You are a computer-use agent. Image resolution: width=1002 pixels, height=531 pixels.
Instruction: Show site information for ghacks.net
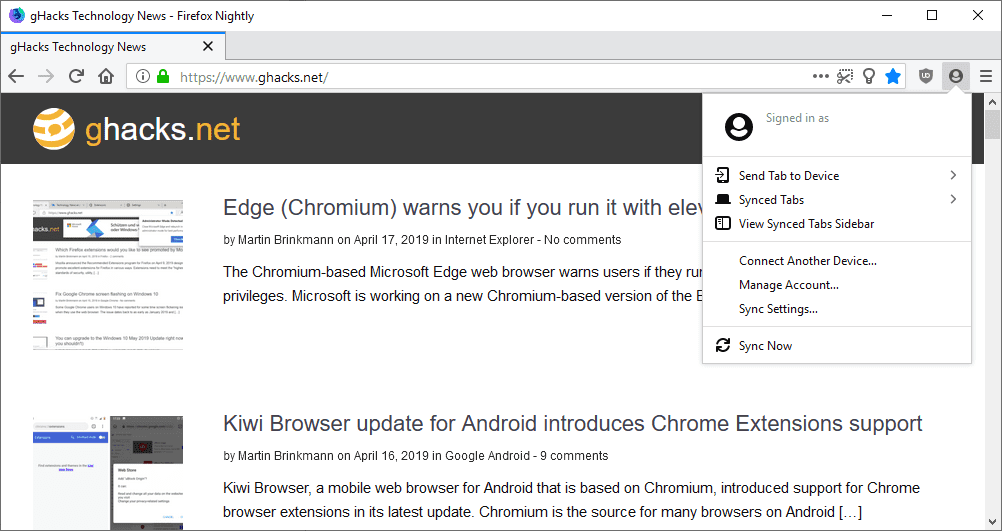[143, 76]
